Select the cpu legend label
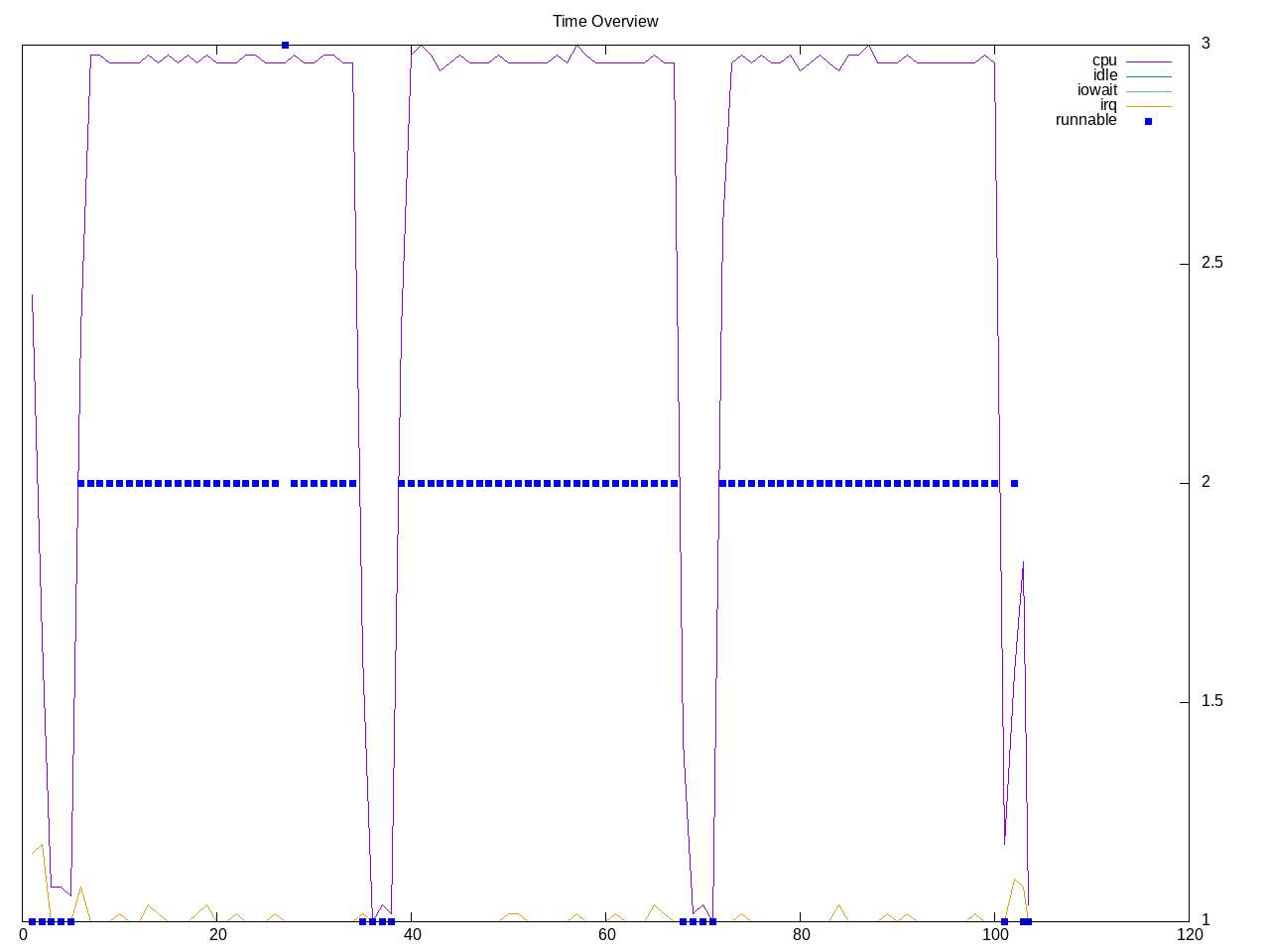1270x952 pixels. tap(1104, 60)
